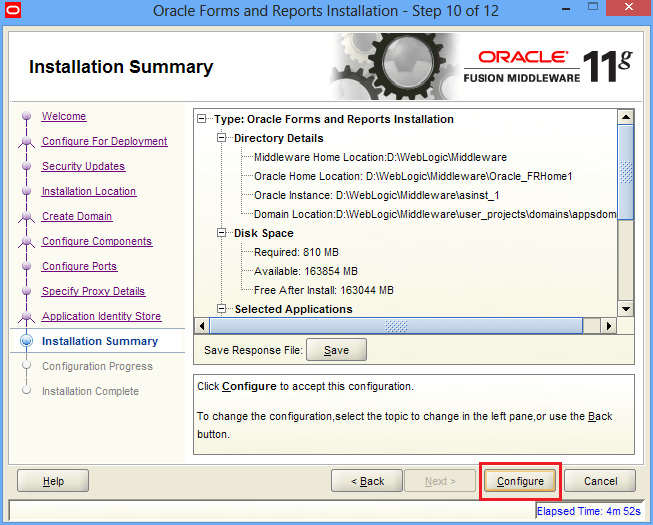Click the Installation Complete step label
The image size is (653, 525).
90,391
